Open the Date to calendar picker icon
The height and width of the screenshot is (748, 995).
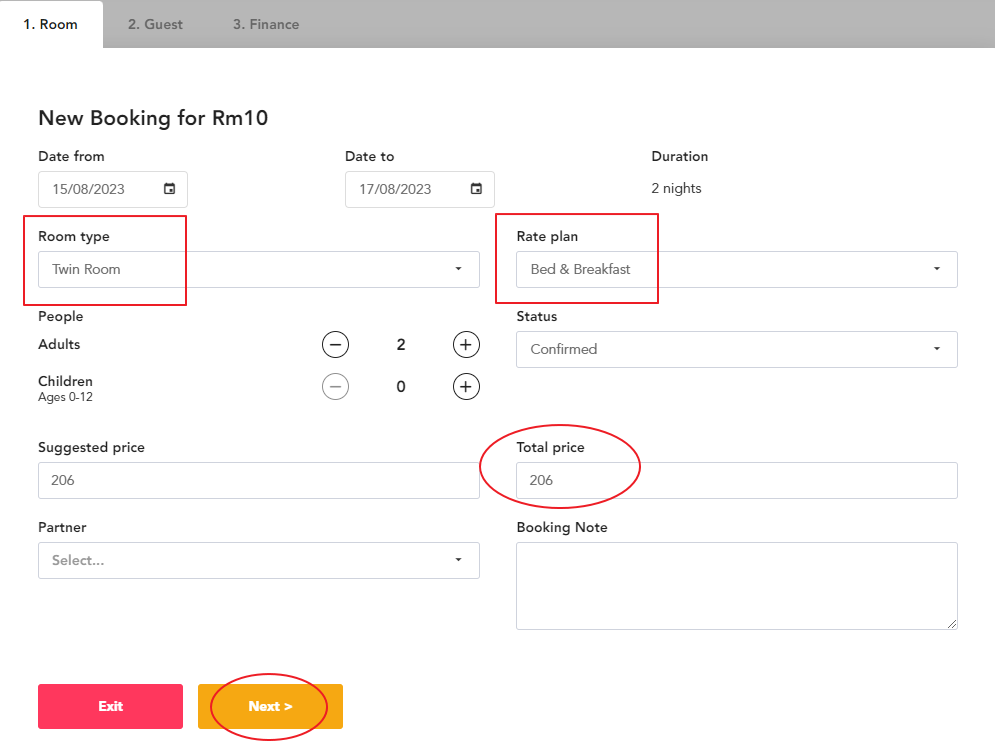(x=476, y=188)
